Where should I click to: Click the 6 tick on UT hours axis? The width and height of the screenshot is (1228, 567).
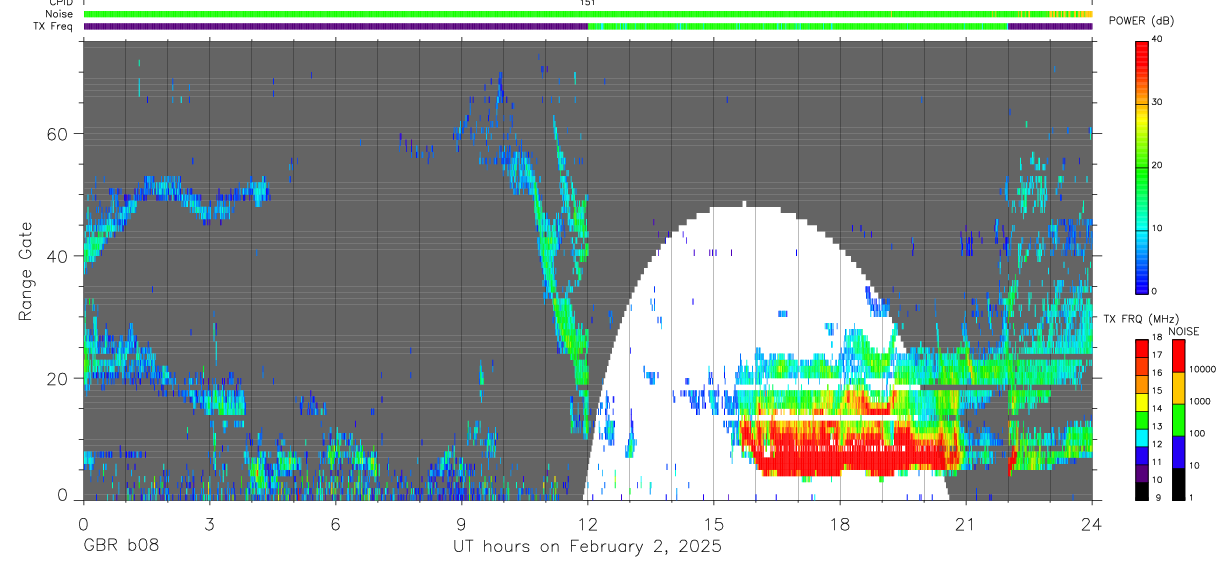[x=335, y=523]
